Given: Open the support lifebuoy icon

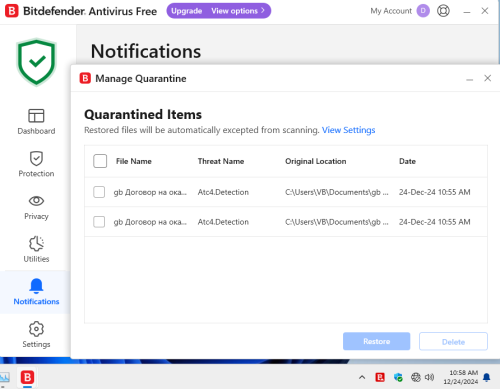Looking at the screenshot, I should tap(443, 11).
